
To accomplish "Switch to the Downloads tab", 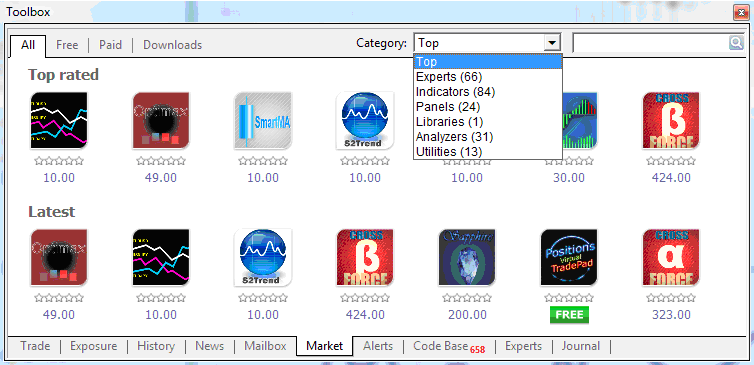I will (x=173, y=45).
